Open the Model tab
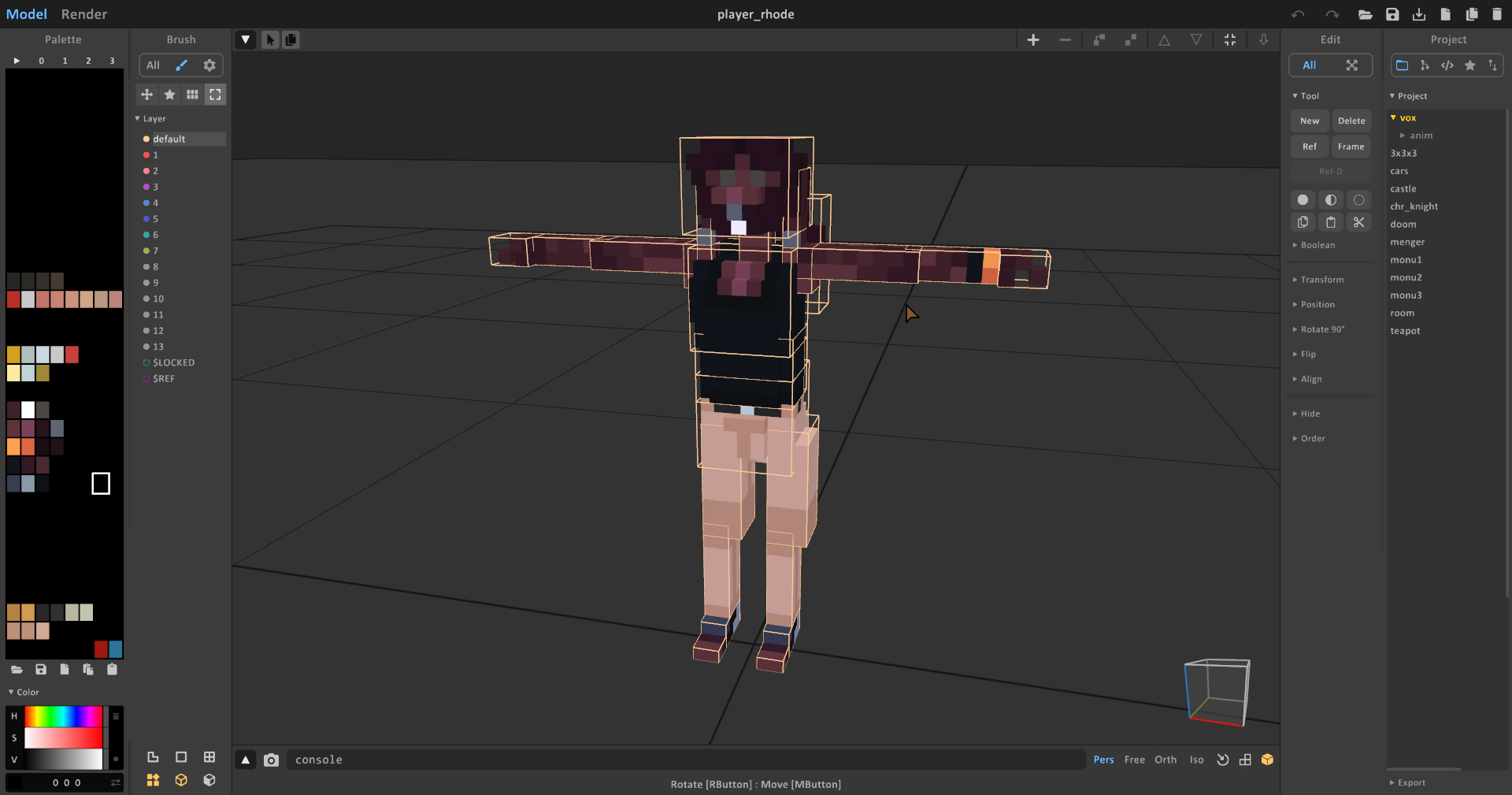This screenshot has width=1512, height=795. click(x=27, y=14)
